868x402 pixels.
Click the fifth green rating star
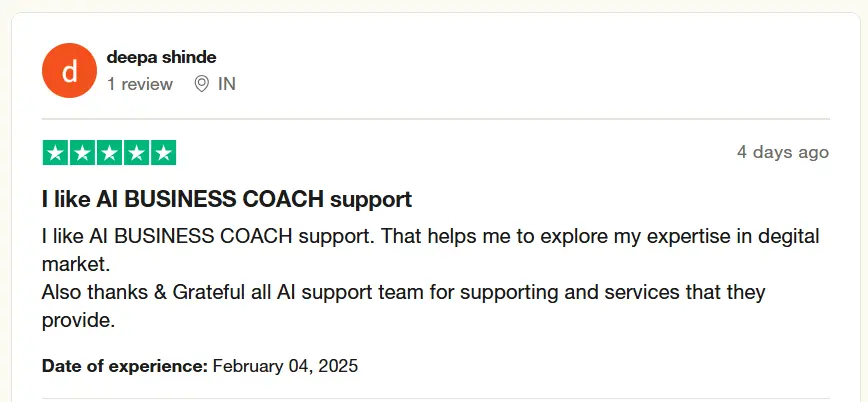tap(163, 153)
